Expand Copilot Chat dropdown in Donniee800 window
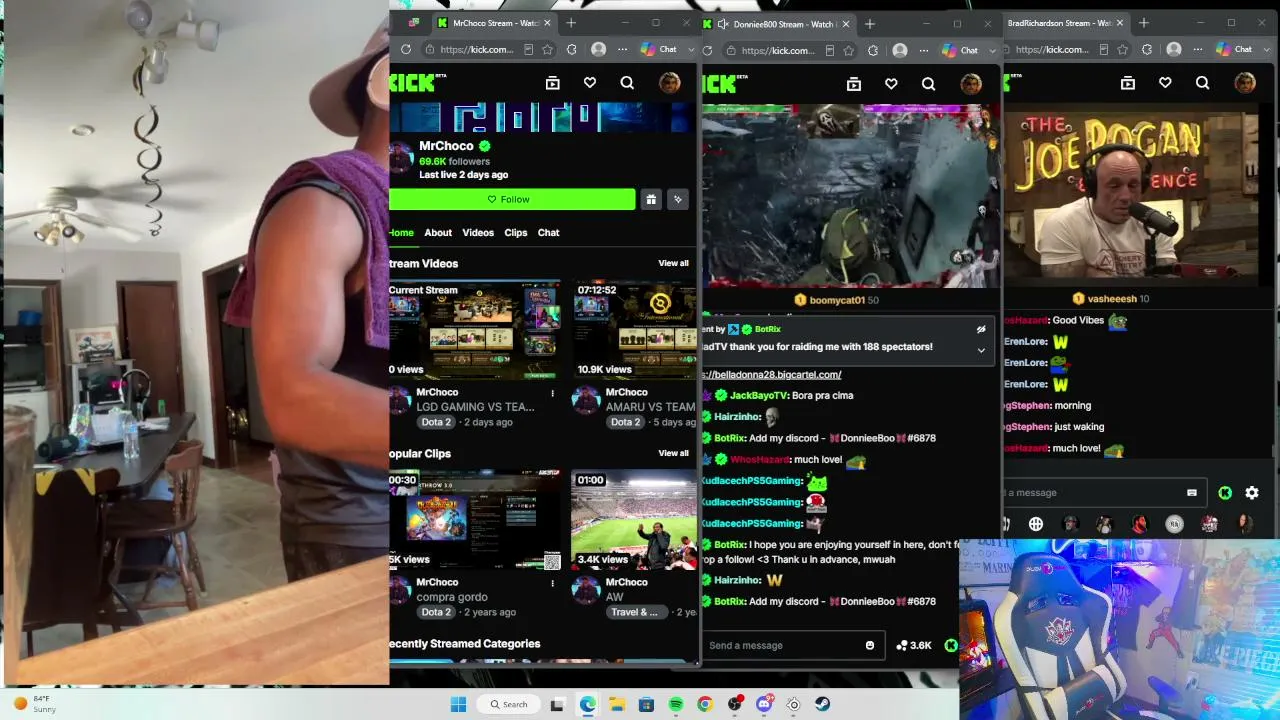This screenshot has height=720, width=1280. click(992, 50)
